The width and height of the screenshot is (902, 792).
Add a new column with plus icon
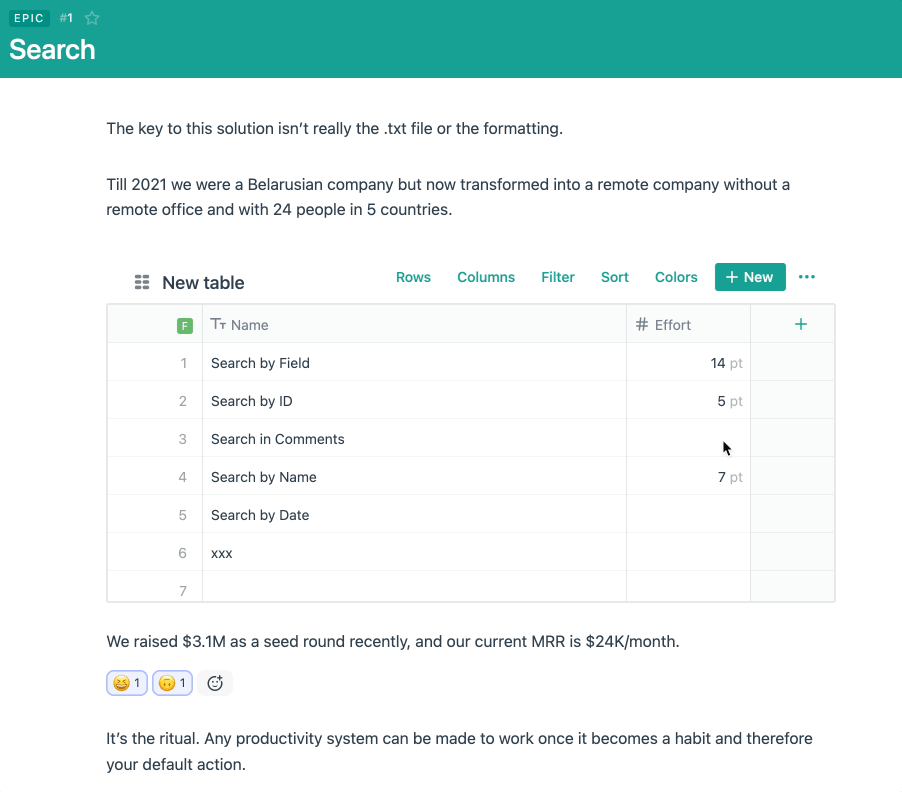tap(800, 324)
